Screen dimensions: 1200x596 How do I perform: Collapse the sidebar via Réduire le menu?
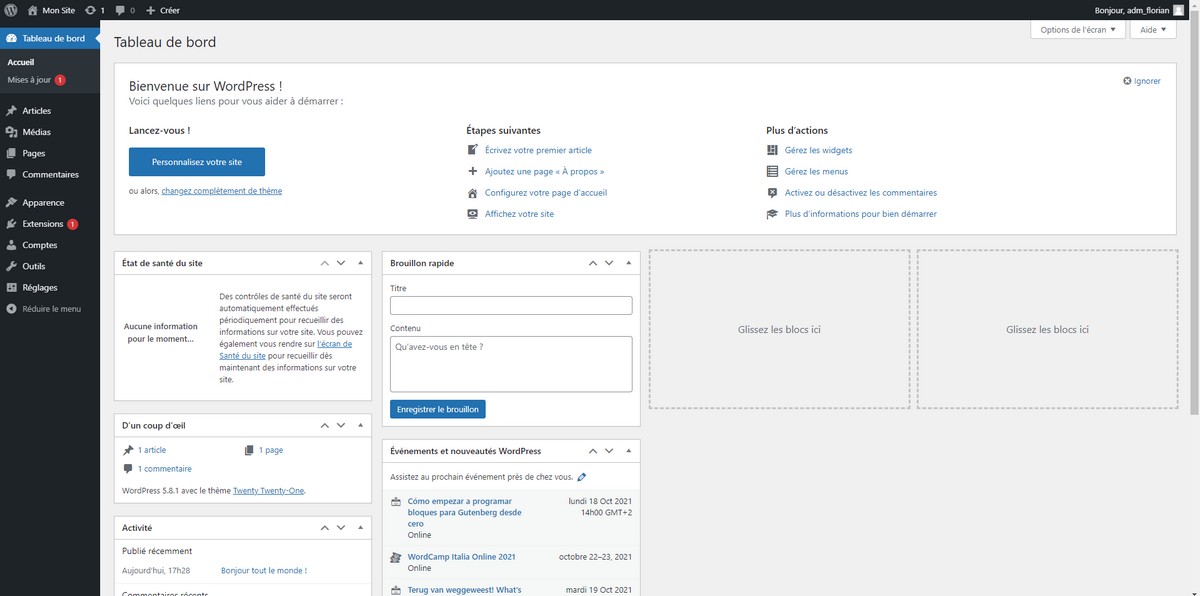click(x=45, y=308)
